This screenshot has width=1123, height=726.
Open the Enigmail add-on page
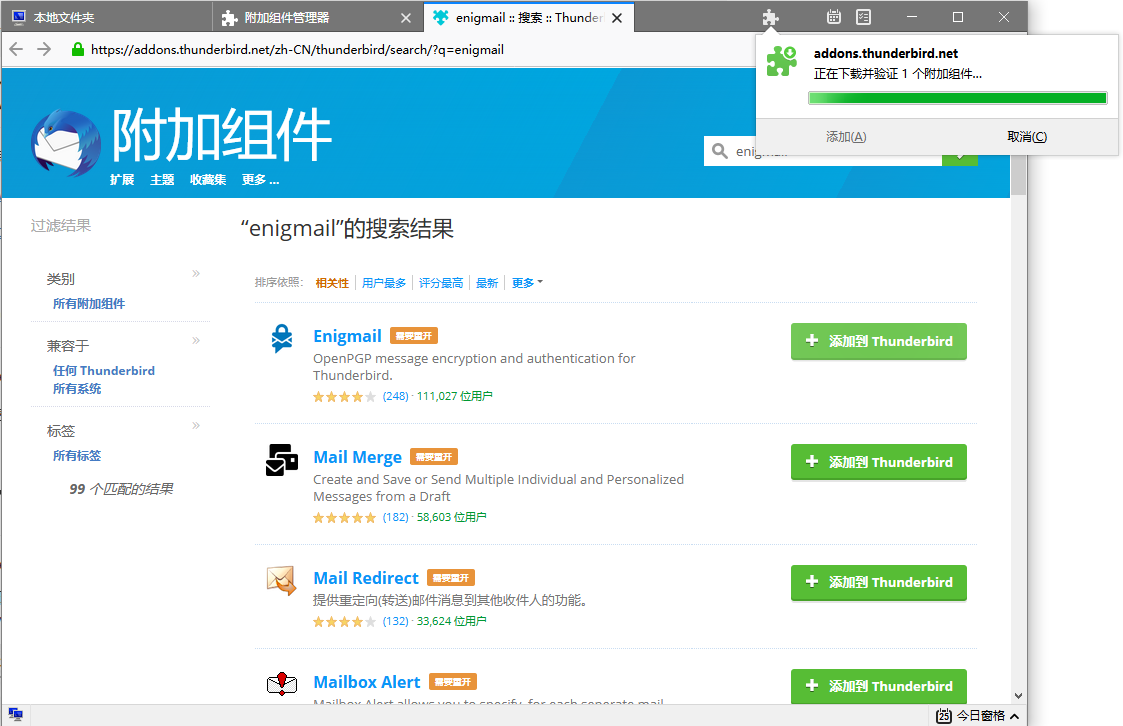(348, 336)
